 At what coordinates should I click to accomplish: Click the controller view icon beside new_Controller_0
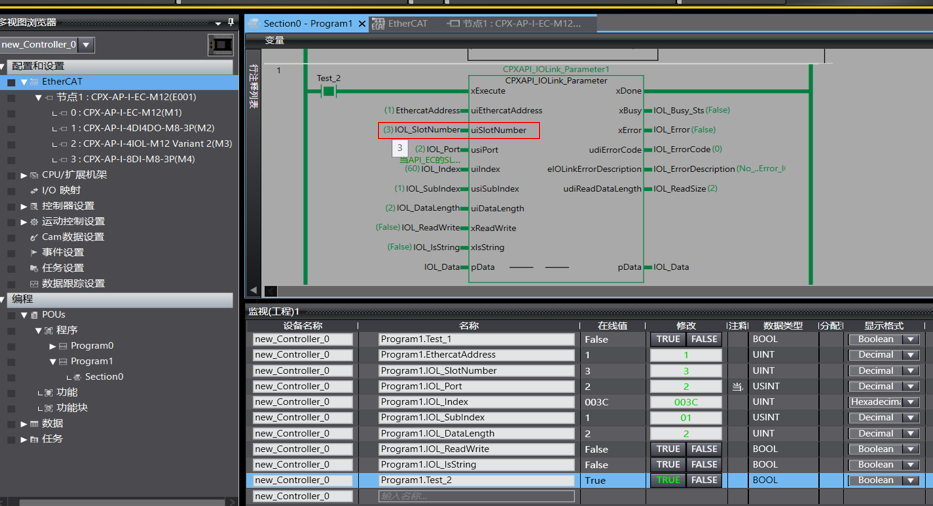pyautogui.click(x=220, y=45)
